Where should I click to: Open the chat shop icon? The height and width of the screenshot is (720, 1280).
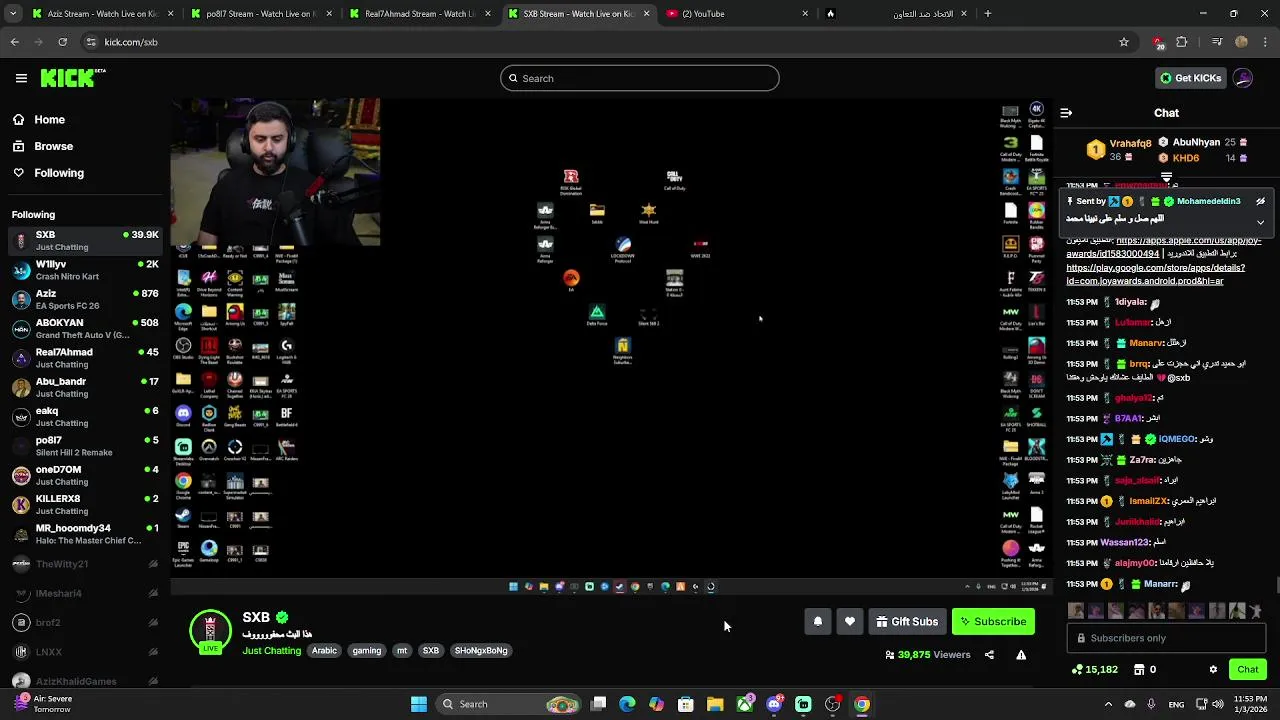pyautogui.click(x=1140, y=670)
